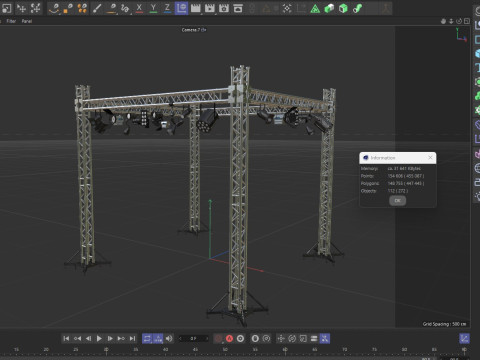Click the orange cube placement tool icon
Screen dimensions: 480x360
[68, 8]
